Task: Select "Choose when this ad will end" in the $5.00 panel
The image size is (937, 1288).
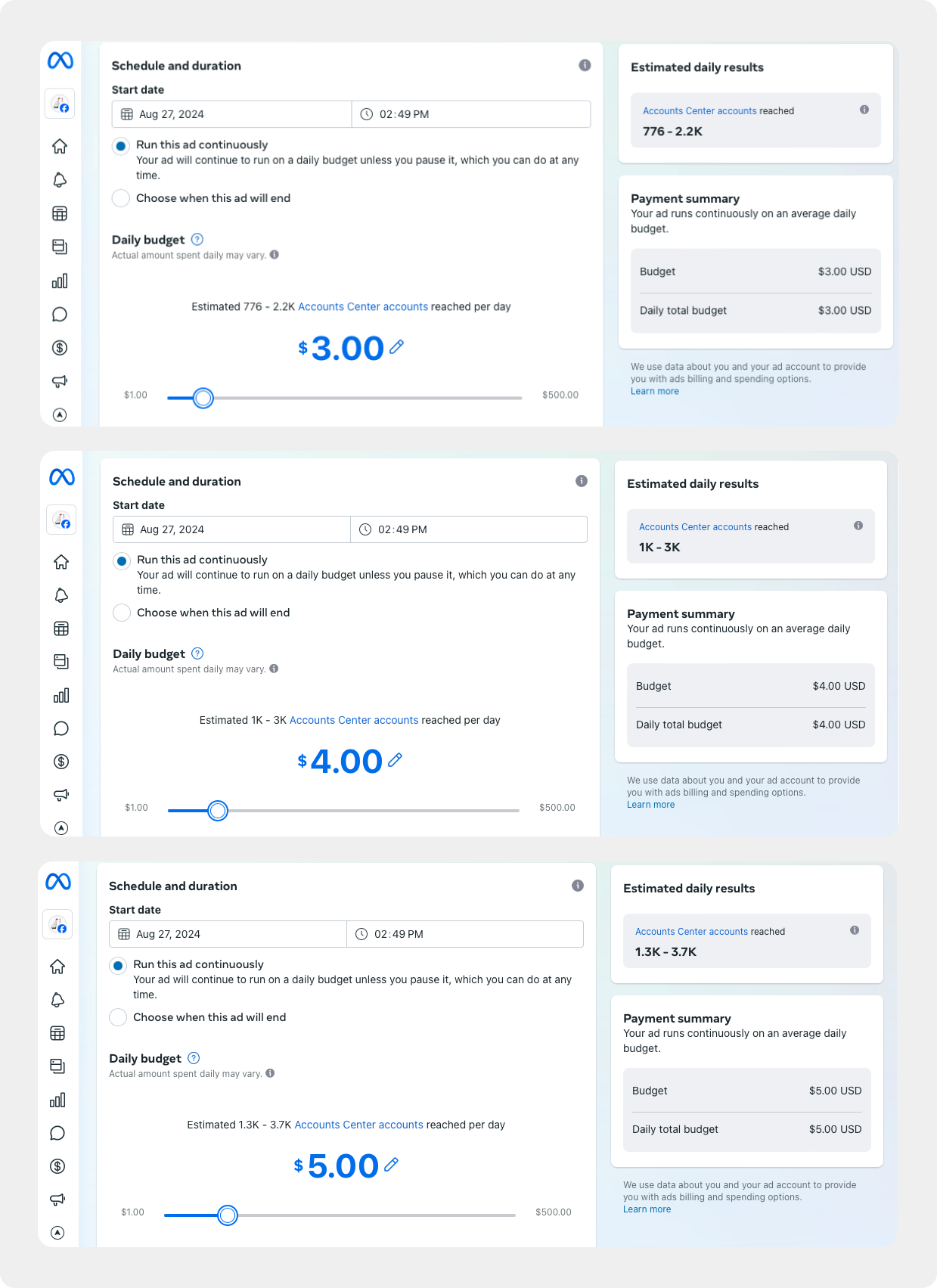Action: (118, 1017)
